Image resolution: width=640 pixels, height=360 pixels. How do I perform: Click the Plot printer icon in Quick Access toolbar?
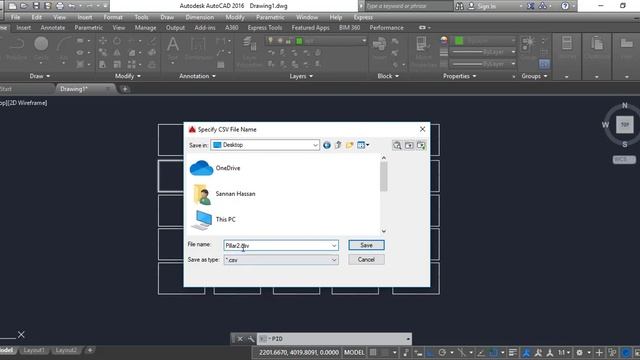click(x=60, y=6)
